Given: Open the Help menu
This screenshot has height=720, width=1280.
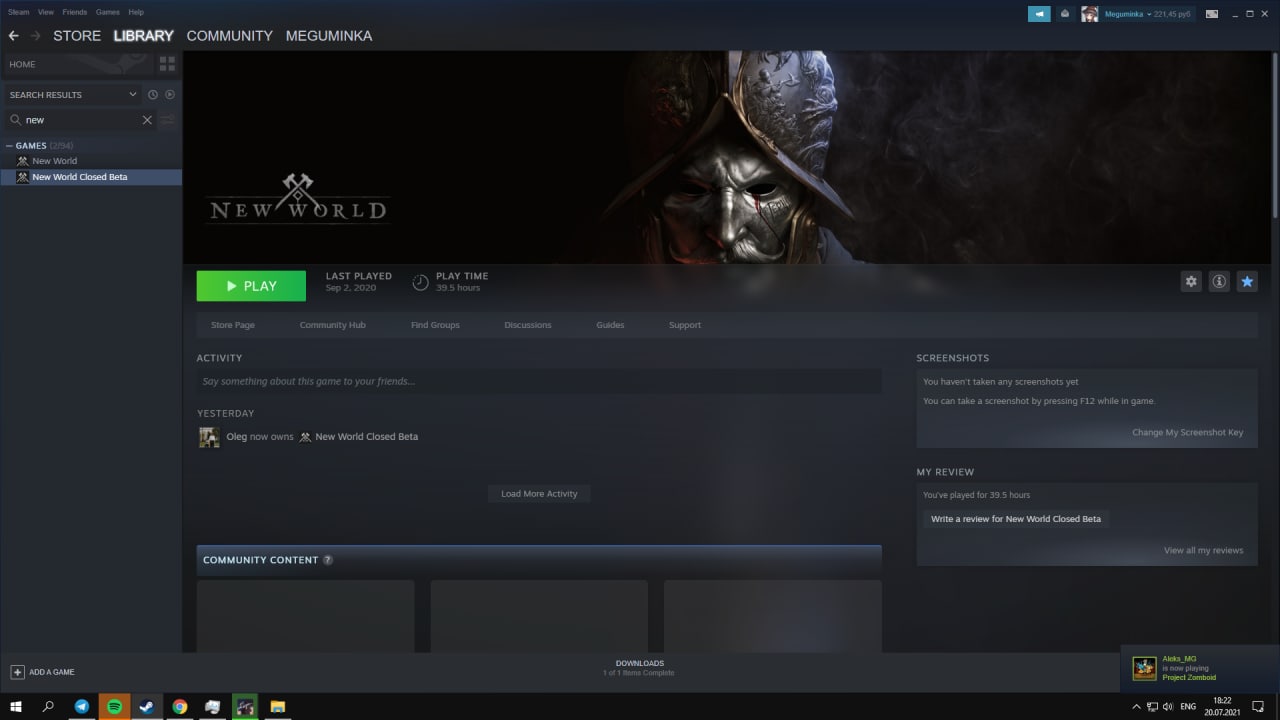Looking at the screenshot, I should click(136, 12).
